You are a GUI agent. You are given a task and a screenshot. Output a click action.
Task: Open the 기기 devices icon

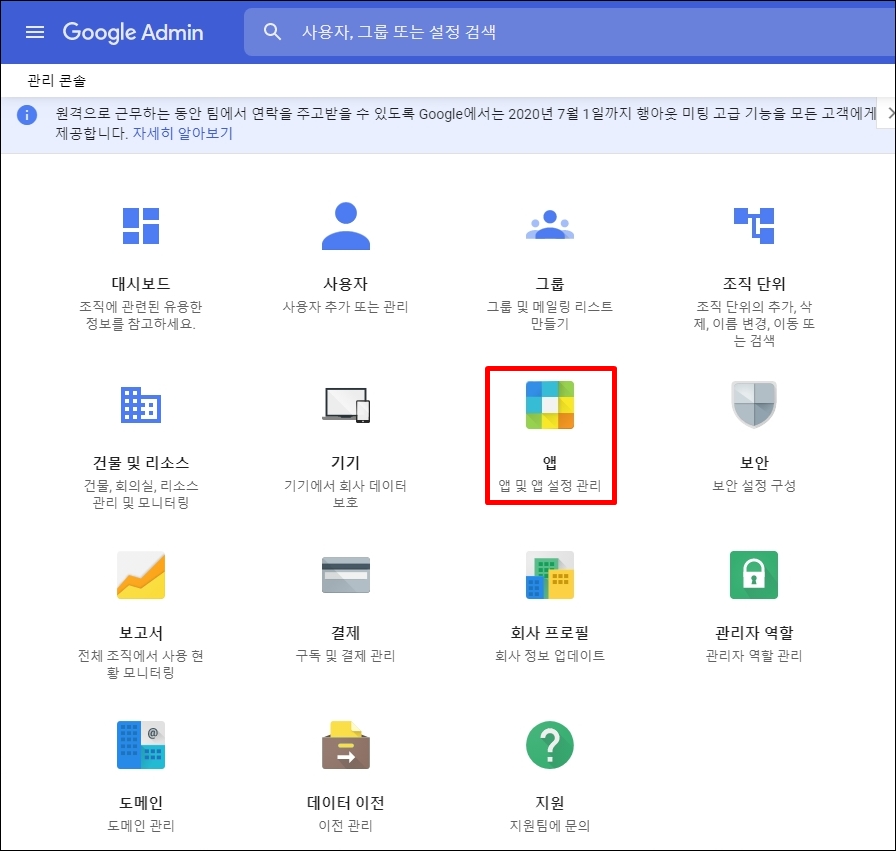tap(346, 405)
